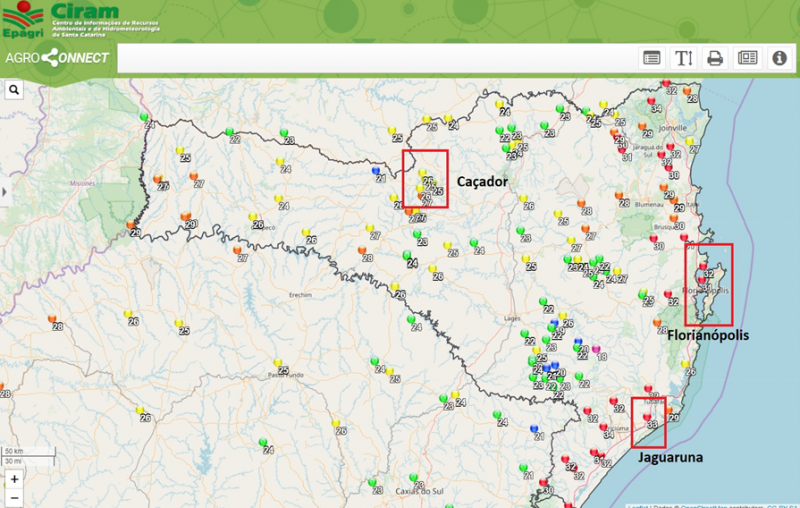
Task: Click the Joinville city label
Action: click(672, 128)
